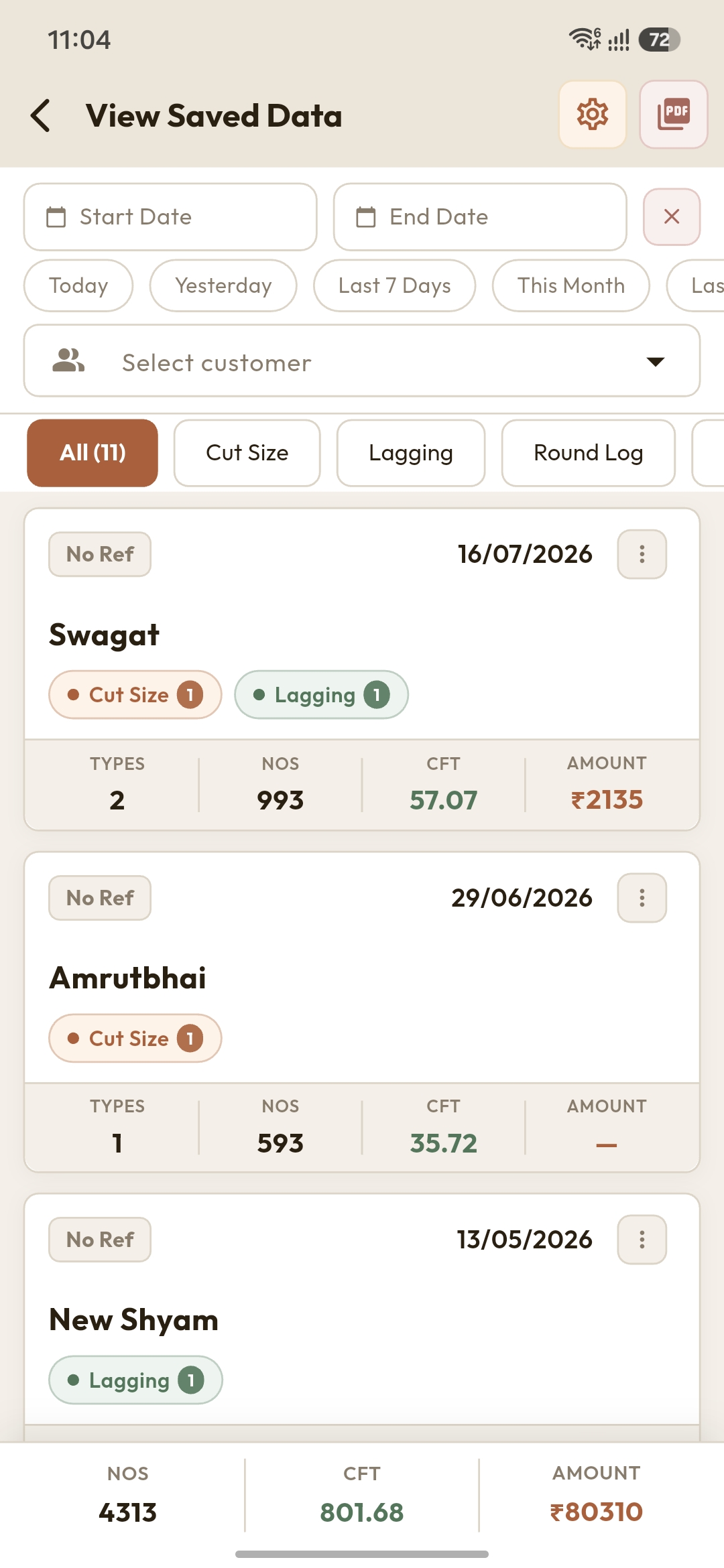Tap the Lagging tag on Swagat card
Viewport: 724px width, 1568px height.
pos(321,695)
